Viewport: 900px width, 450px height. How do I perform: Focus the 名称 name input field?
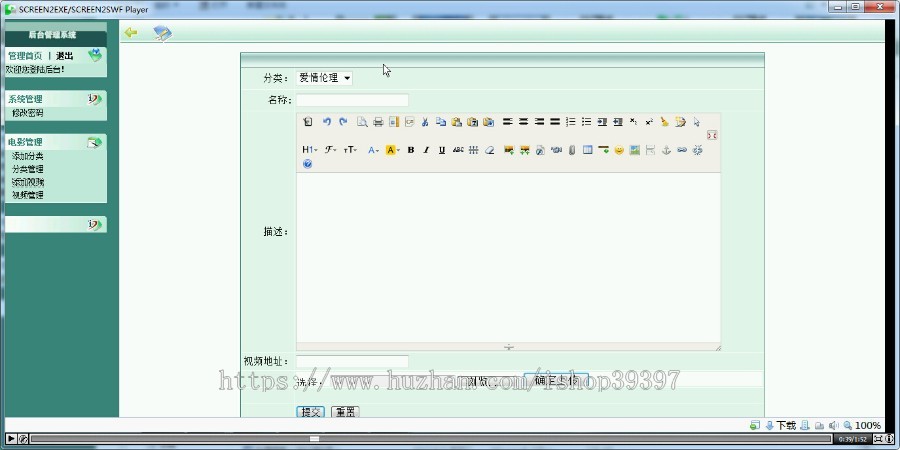352,100
